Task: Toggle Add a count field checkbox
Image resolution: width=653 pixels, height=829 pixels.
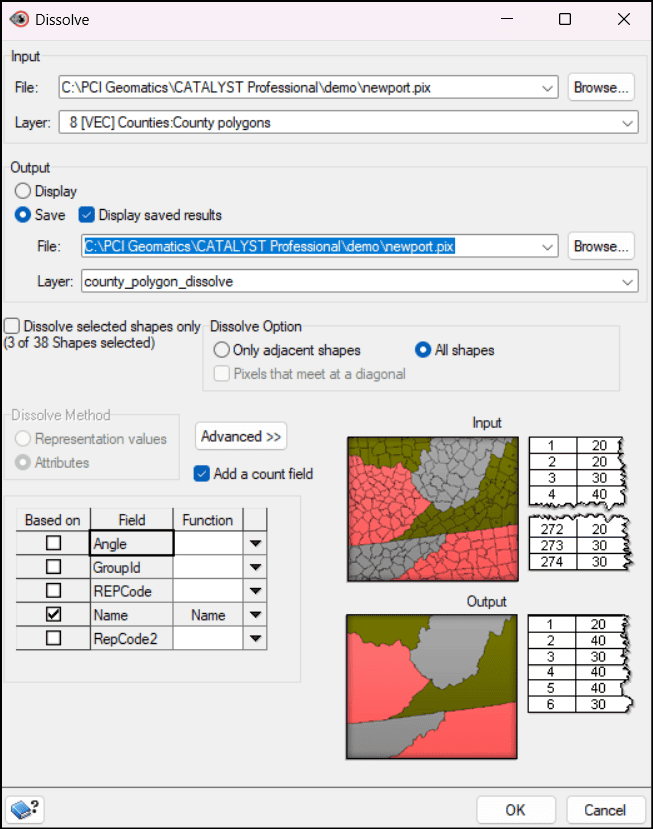Action: coord(201,474)
